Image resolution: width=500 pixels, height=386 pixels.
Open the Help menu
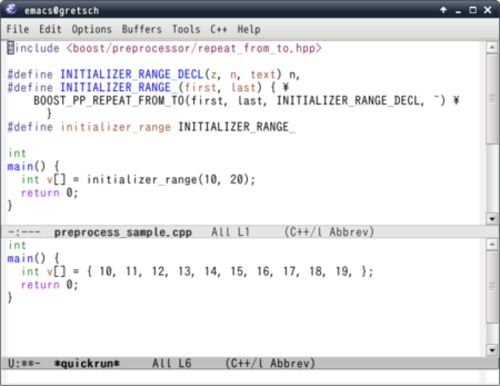249,29
